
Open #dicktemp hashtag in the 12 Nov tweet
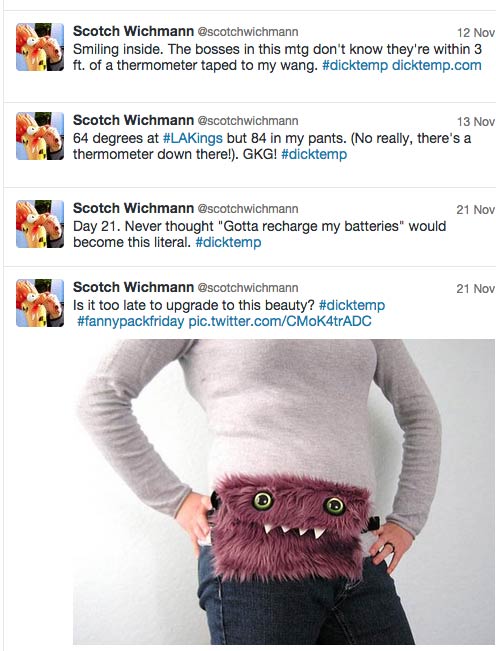point(355,66)
